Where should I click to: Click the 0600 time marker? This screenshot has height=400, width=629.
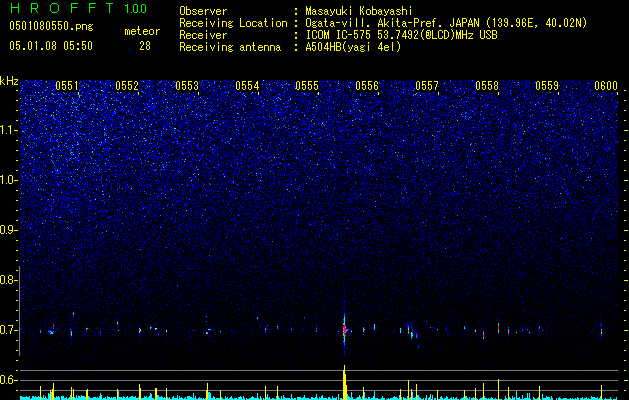(606, 86)
